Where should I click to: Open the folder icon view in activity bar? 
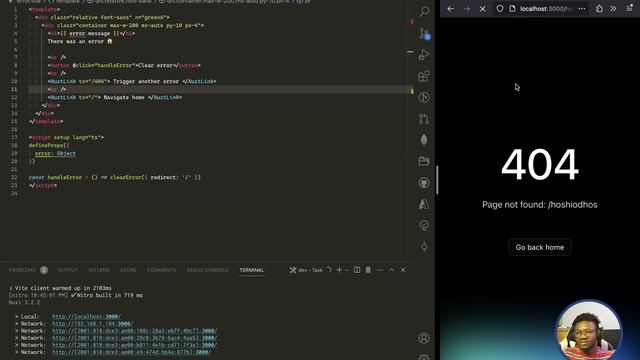tap(424, 161)
